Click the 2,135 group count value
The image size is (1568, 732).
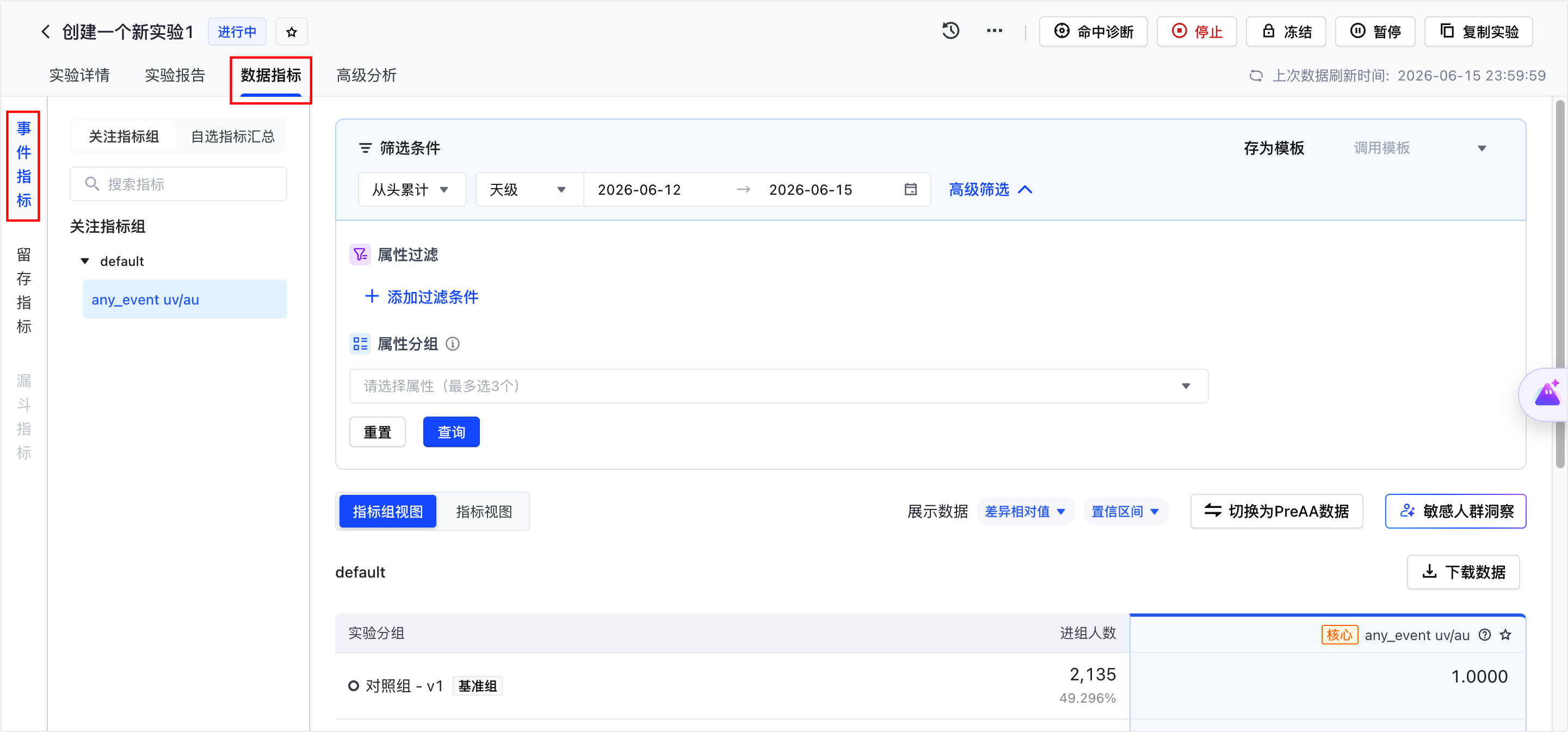pos(1092,674)
